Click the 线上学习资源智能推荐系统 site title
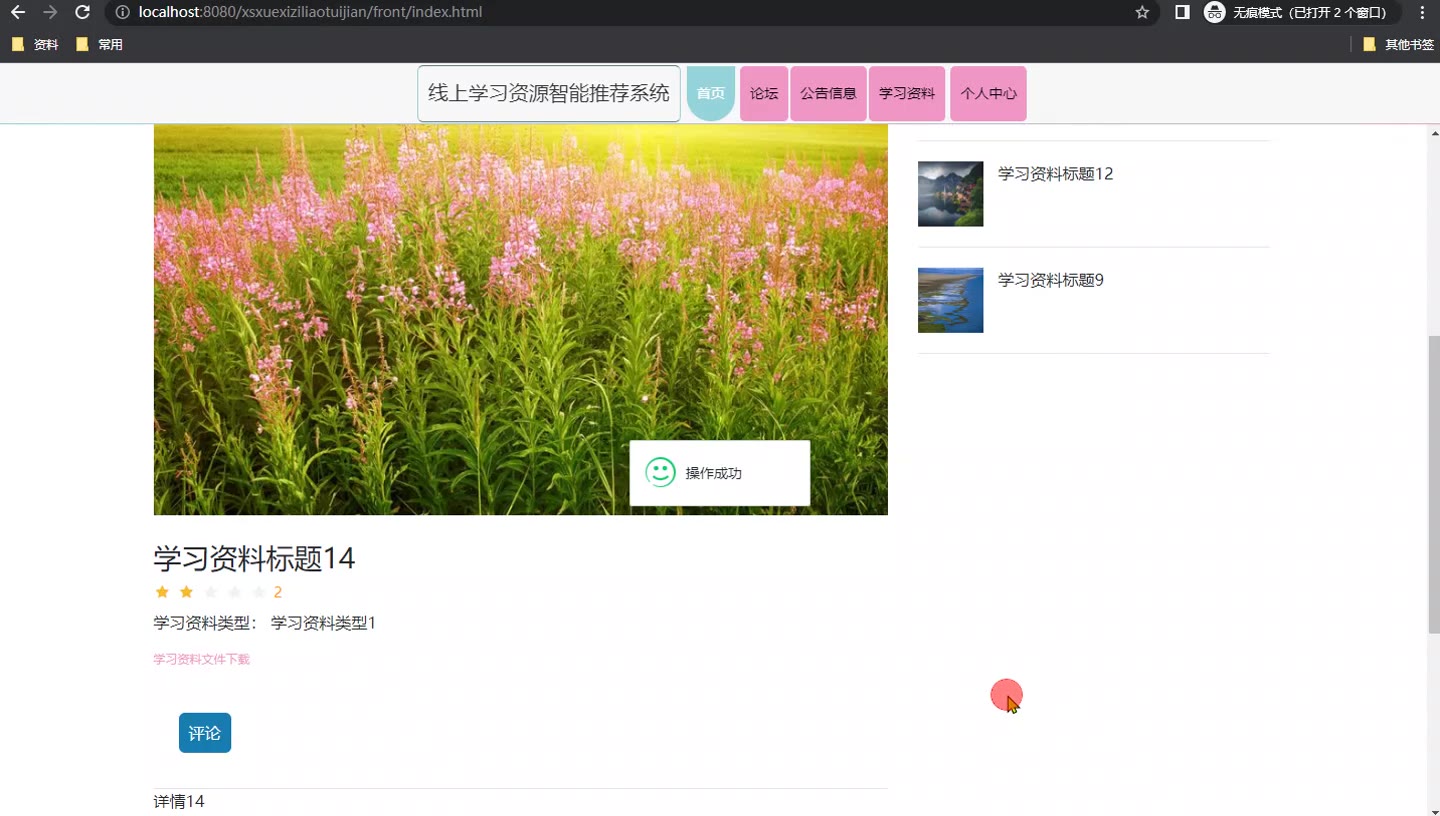Screen dimensions: 1440x816 (x=549, y=93)
